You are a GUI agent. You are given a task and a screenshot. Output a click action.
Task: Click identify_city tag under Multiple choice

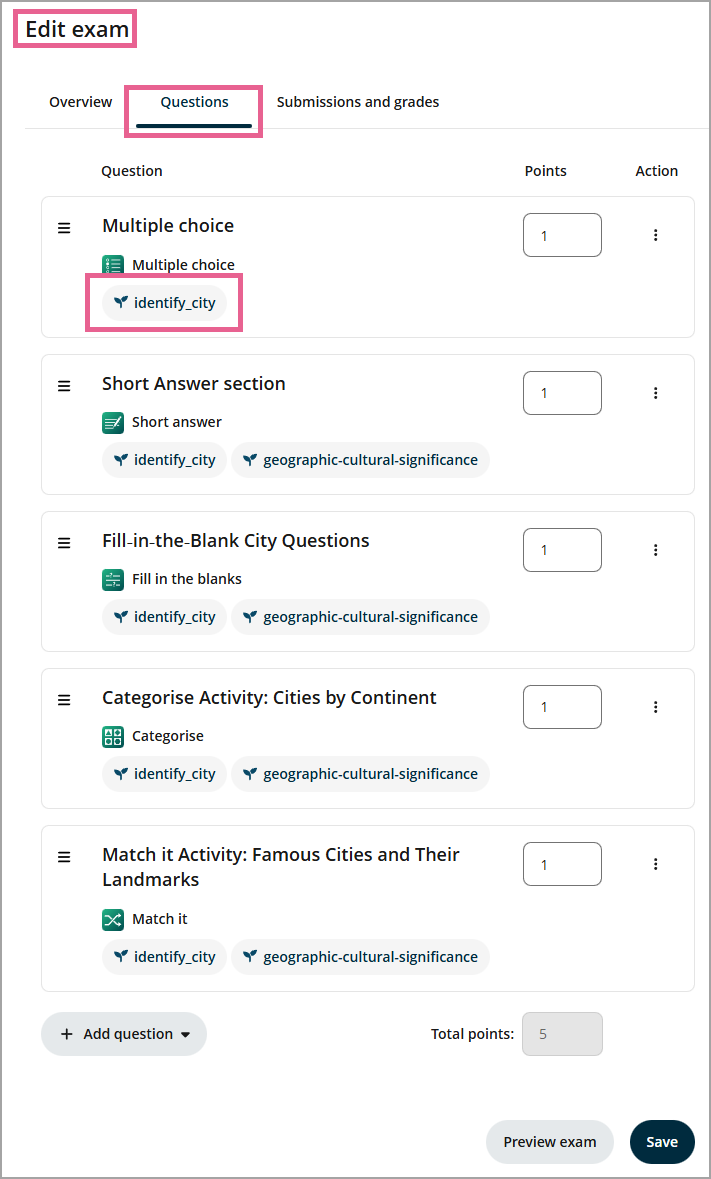pos(165,303)
